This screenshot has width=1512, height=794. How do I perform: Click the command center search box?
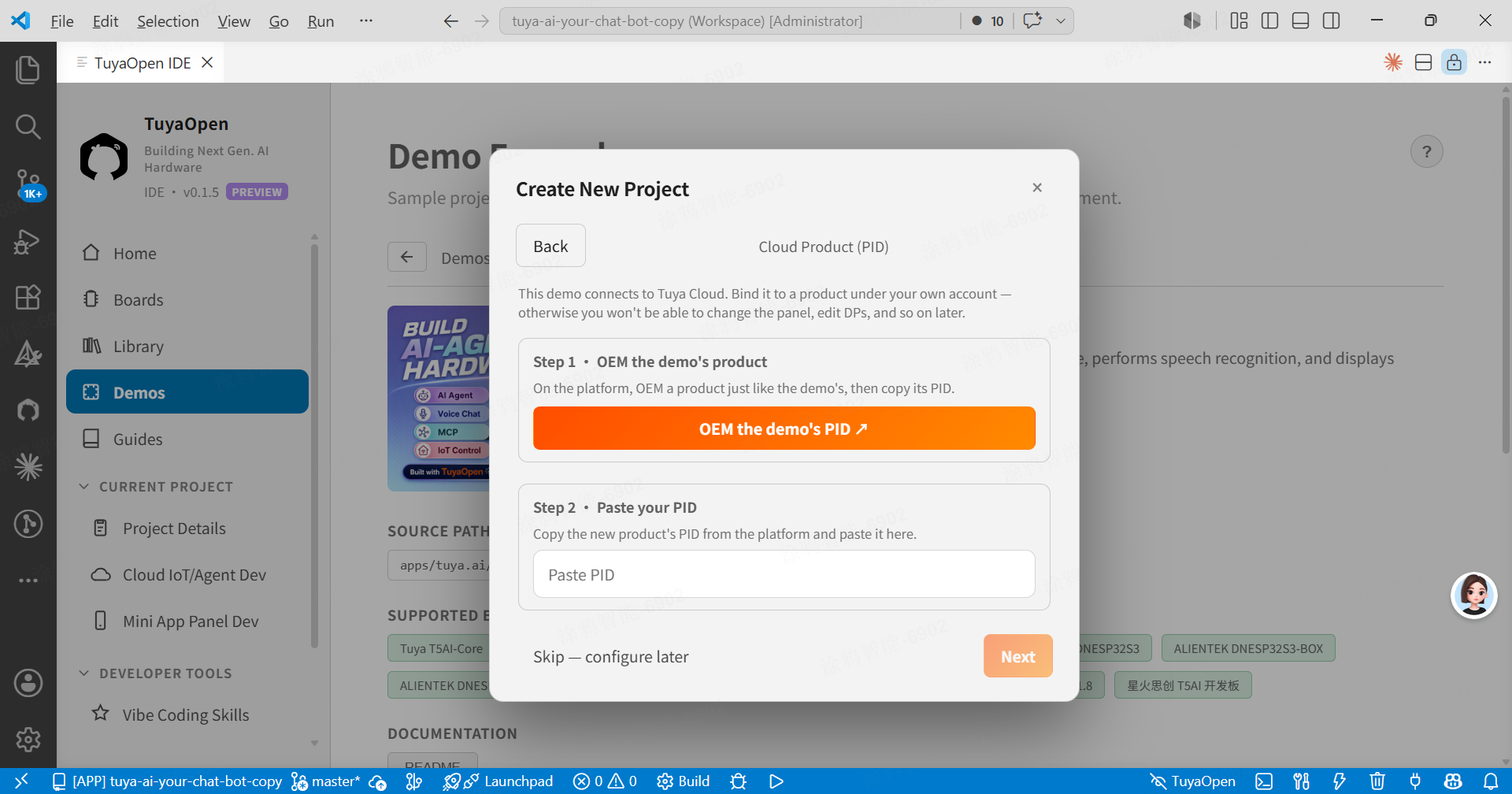pos(728,21)
